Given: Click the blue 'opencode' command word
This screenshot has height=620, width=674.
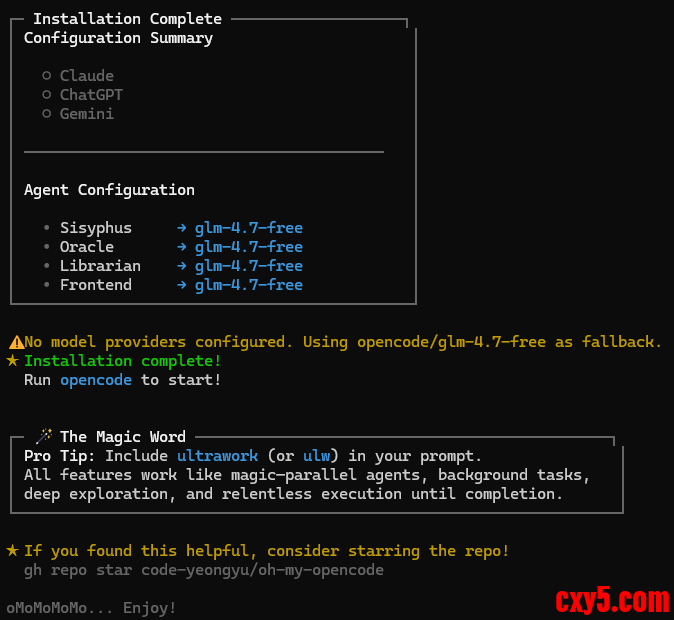Looking at the screenshot, I should tap(96, 380).
